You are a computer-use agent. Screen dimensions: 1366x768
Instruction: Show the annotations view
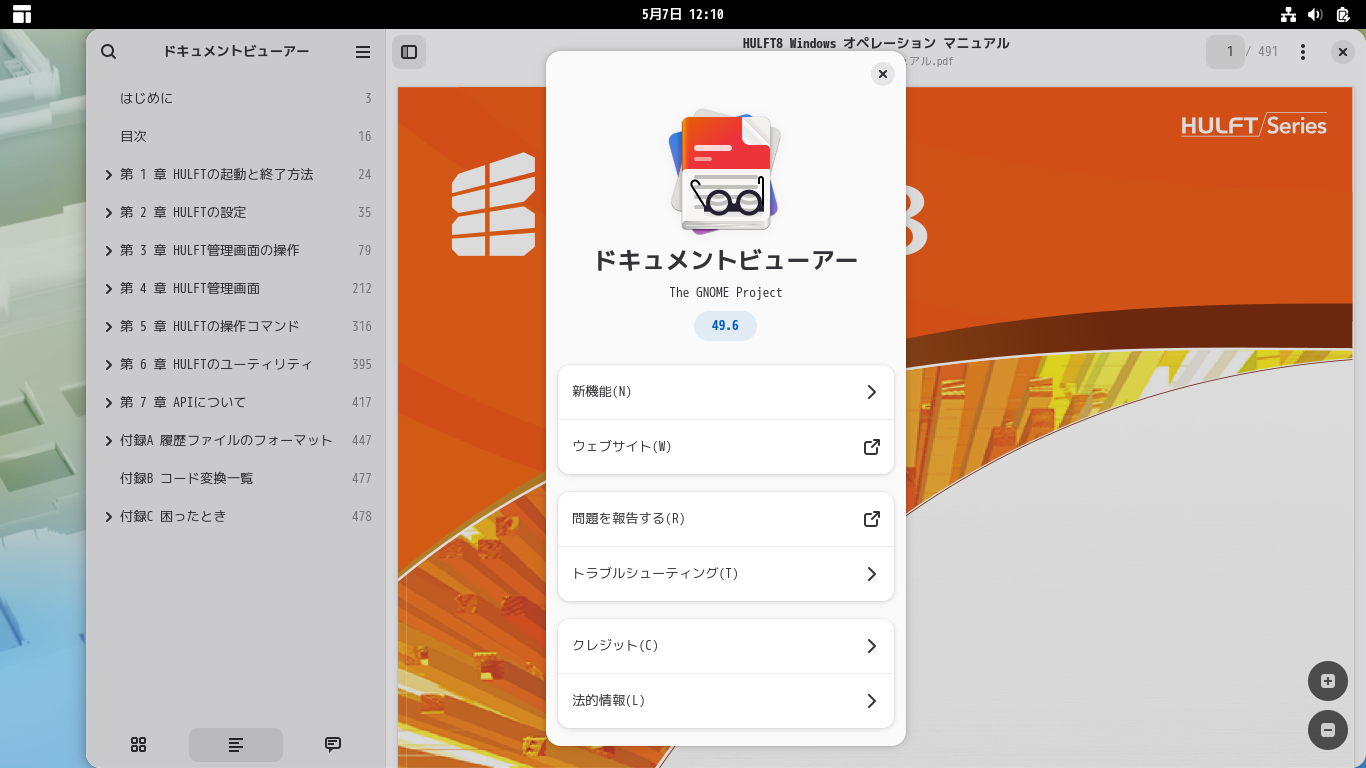333,744
